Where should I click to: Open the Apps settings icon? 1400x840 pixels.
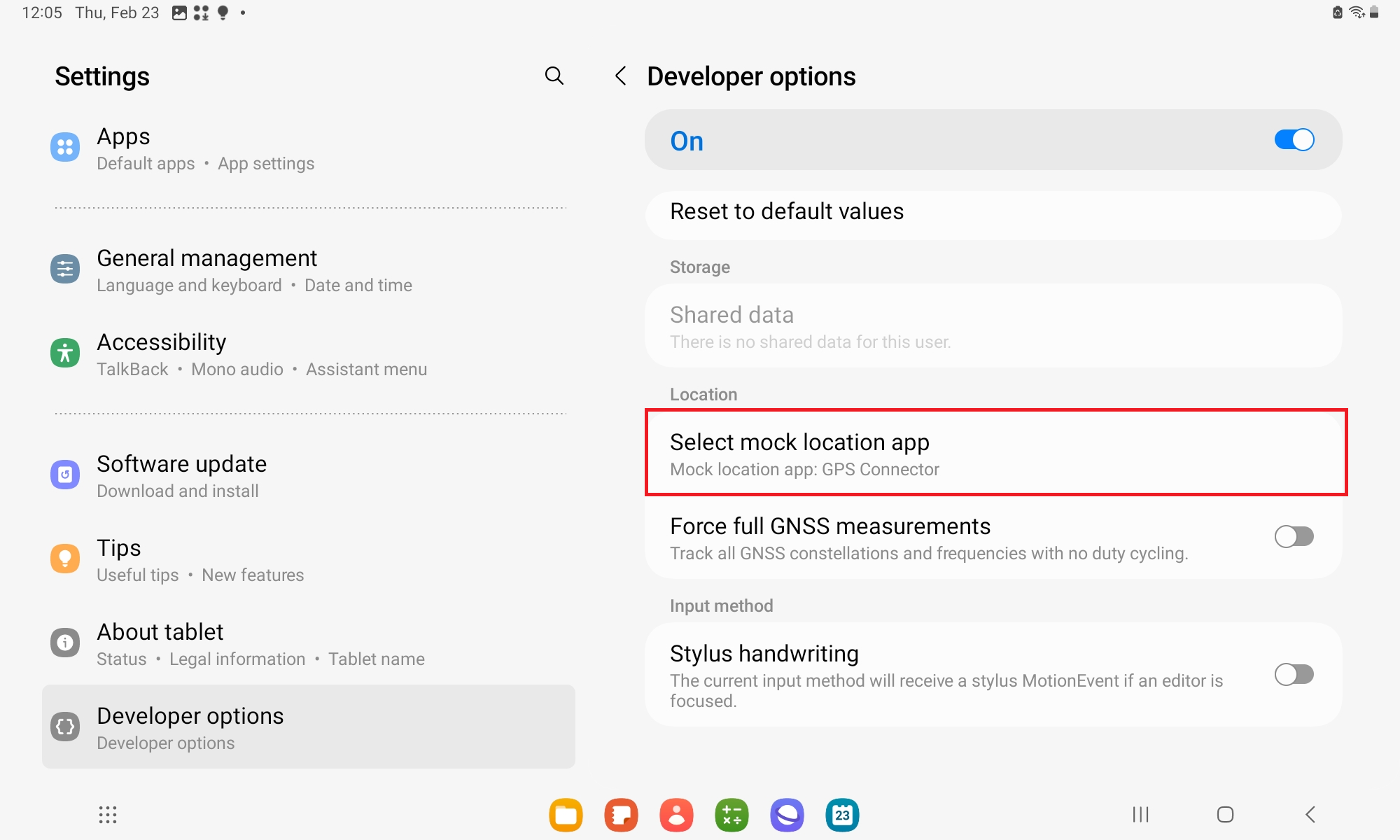click(x=65, y=148)
